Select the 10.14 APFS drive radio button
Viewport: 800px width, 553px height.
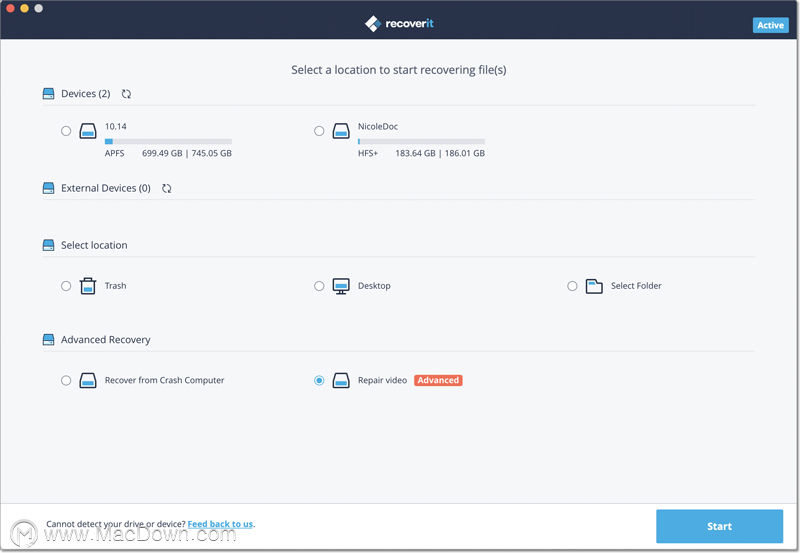pyautogui.click(x=66, y=131)
